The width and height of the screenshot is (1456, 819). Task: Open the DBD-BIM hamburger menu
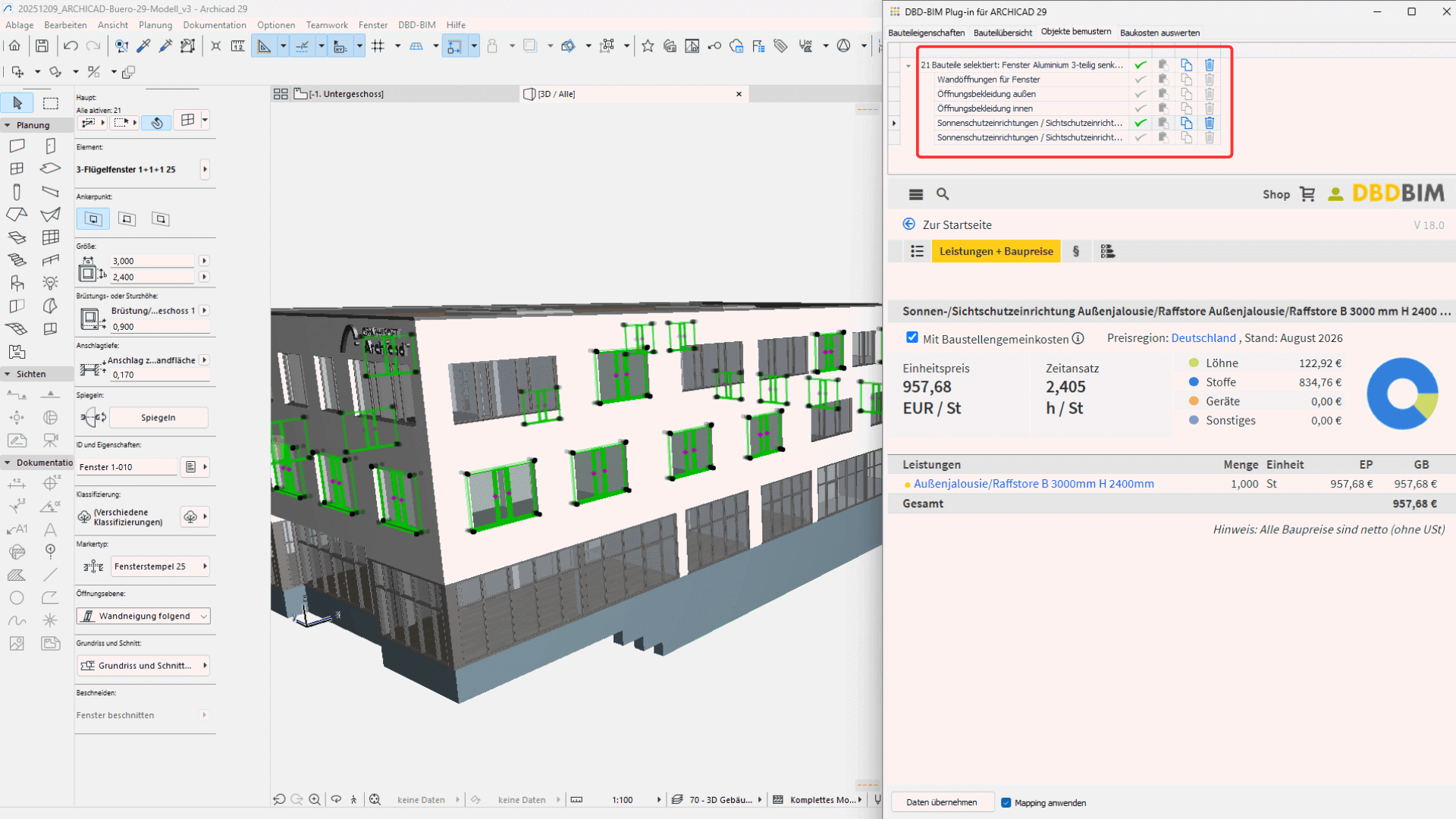916,194
